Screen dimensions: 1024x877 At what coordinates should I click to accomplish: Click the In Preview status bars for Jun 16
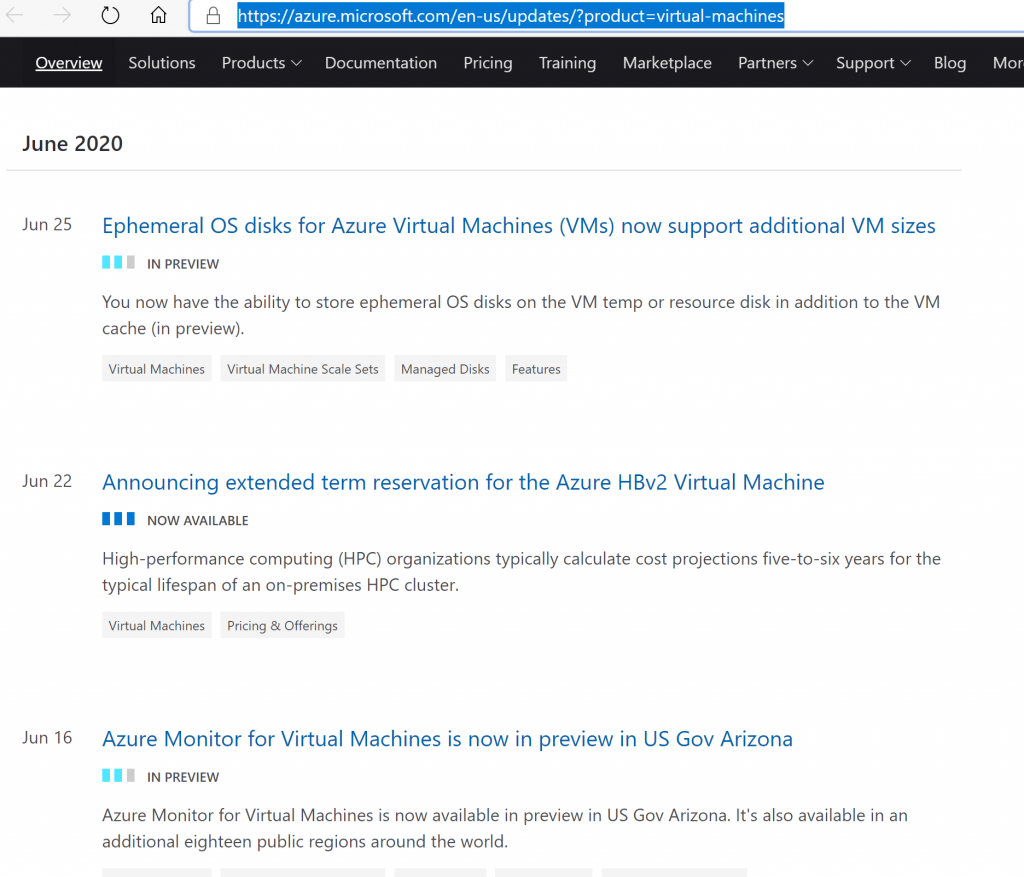click(x=118, y=775)
